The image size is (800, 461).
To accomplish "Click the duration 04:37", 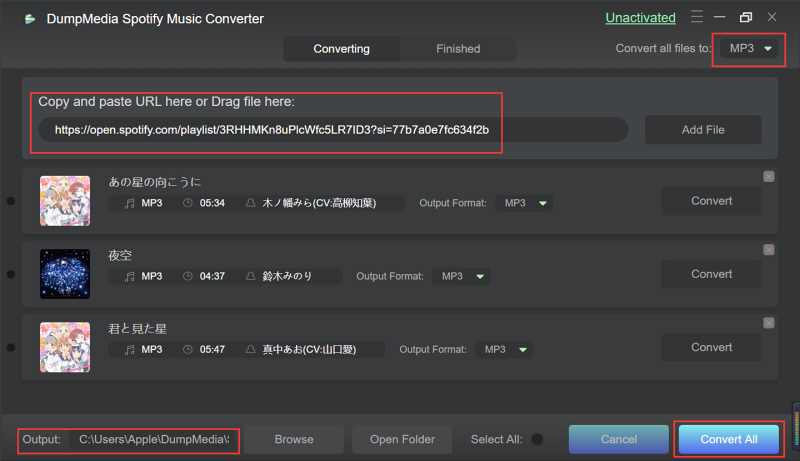I will tap(212, 276).
